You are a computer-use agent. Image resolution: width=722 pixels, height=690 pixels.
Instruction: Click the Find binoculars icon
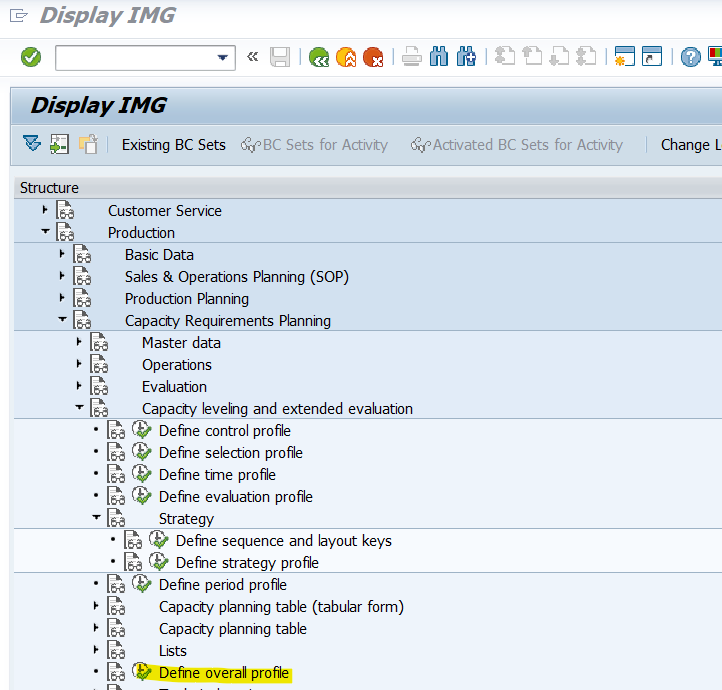[x=439, y=58]
